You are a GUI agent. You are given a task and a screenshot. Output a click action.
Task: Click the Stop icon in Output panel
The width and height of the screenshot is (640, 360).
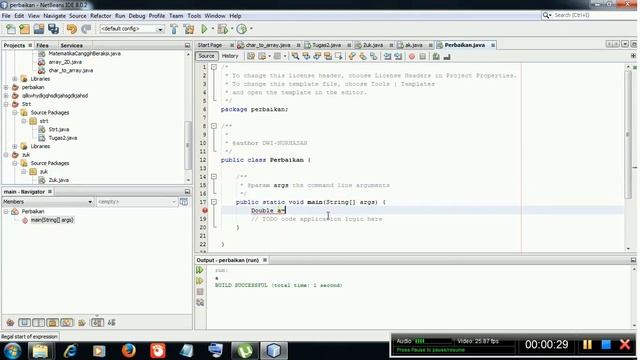tap(200, 292)
